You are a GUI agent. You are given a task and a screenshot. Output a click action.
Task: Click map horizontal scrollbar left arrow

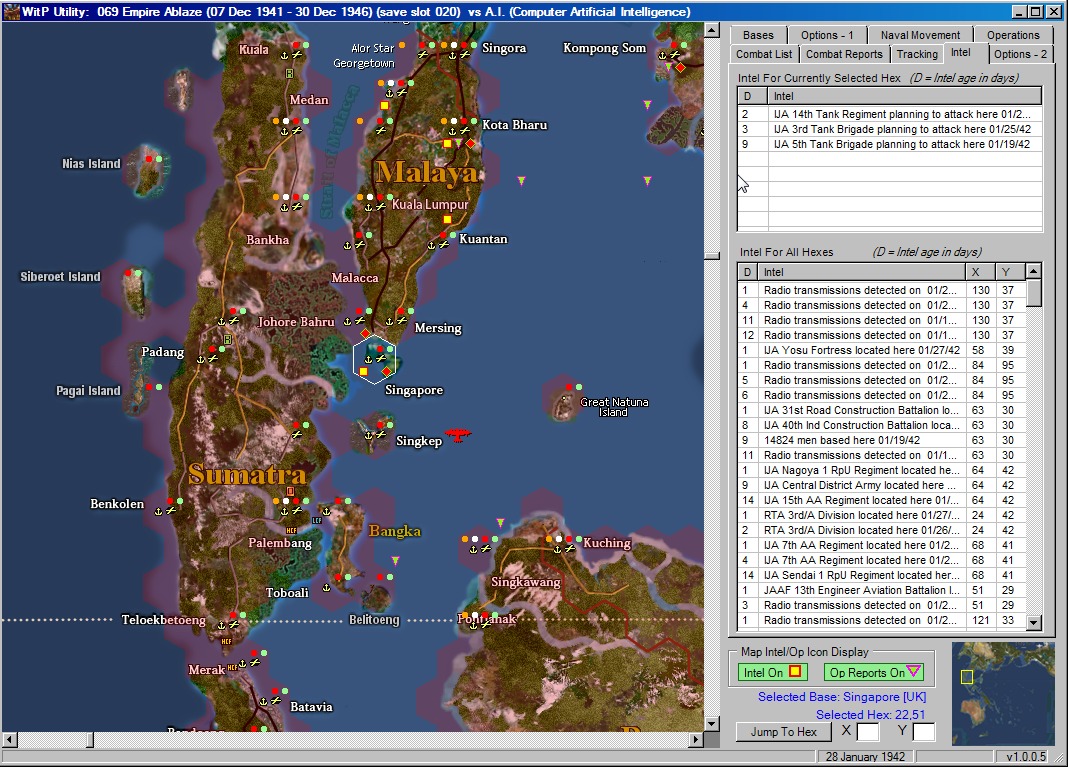pyautogui.click(x=10, y=739)
